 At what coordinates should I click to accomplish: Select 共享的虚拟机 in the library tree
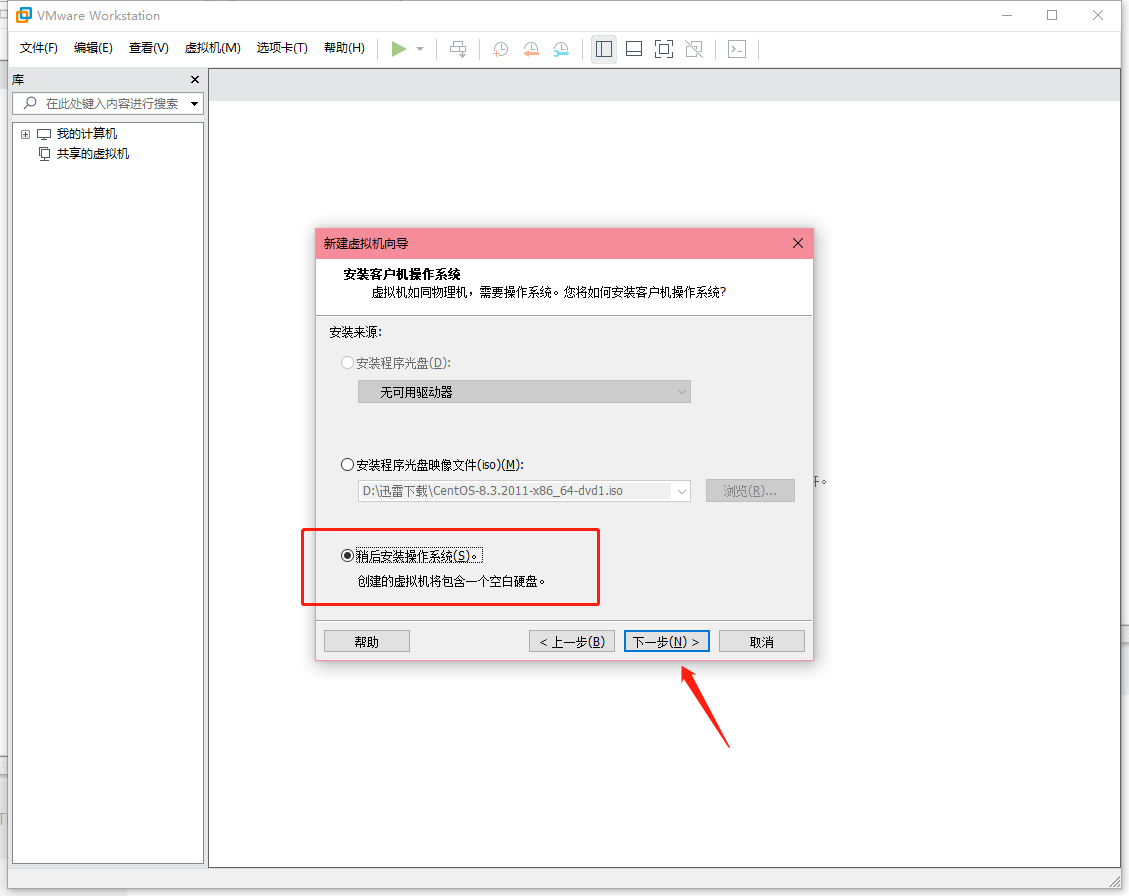click(x=93, y=153)
